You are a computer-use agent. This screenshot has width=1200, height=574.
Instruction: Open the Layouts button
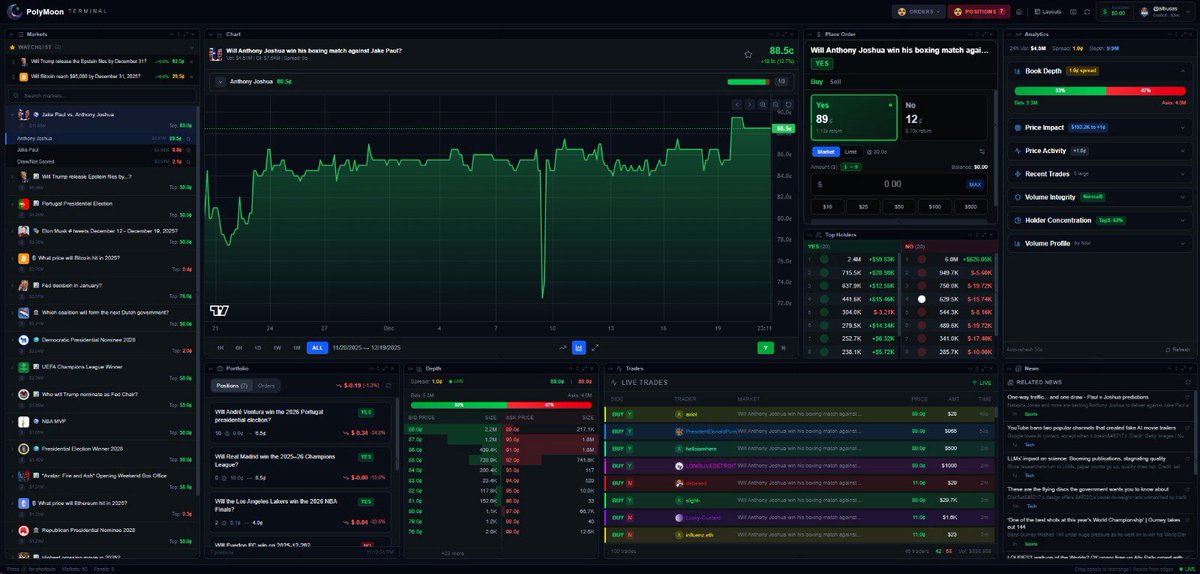[x=1047, y=12]
